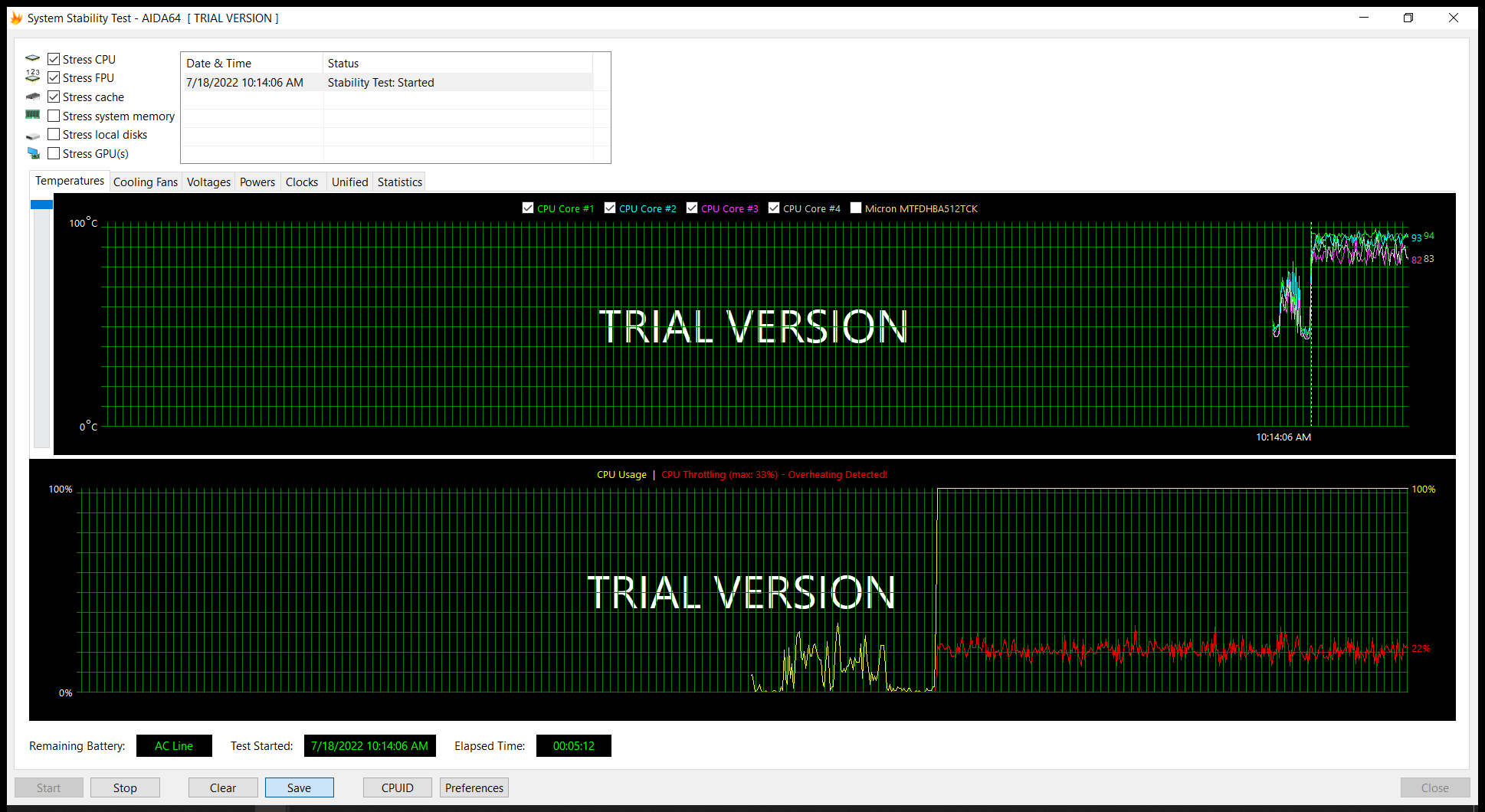Toggle CPU Core #4 graph checkbox
The image size is (1485, 812).
coord(774,208)
